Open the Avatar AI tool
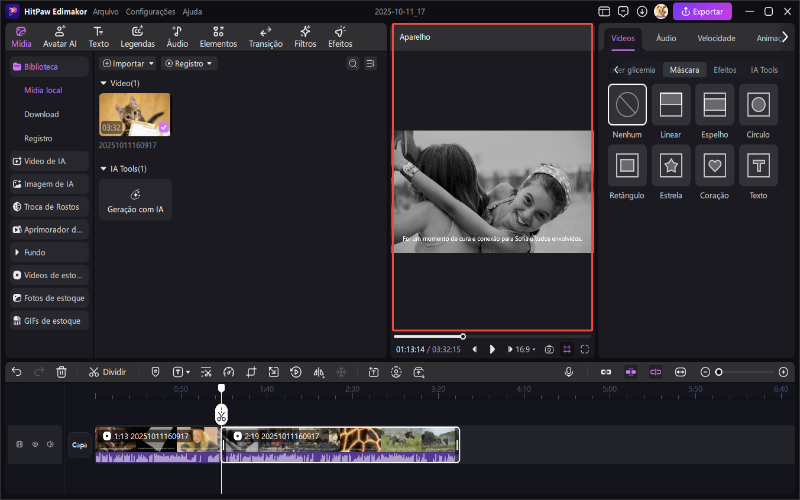Viewport: 800px width, 500px height. tap(60, 37)
